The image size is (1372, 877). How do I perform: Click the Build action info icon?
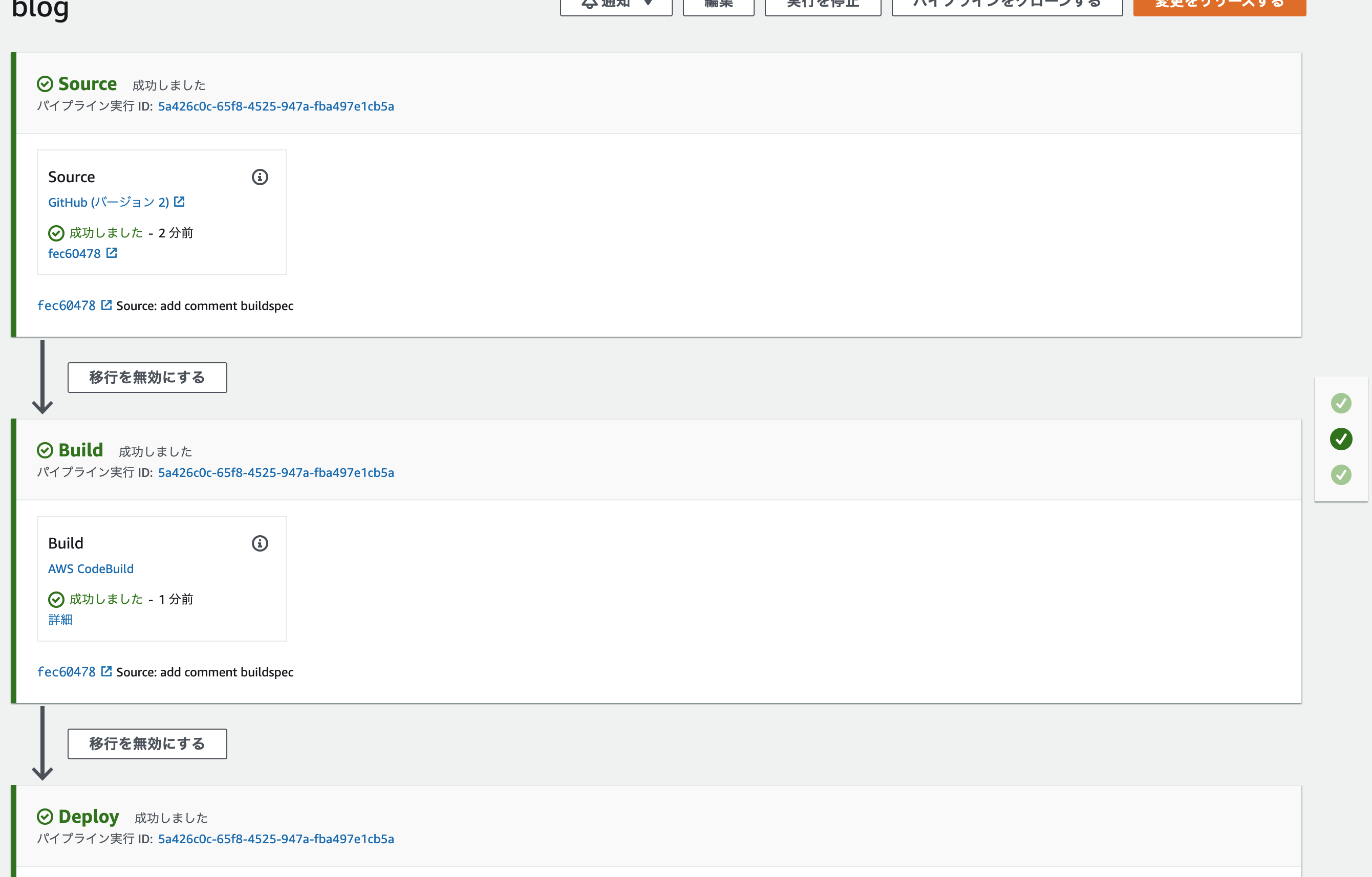click(x=260, y=543)
